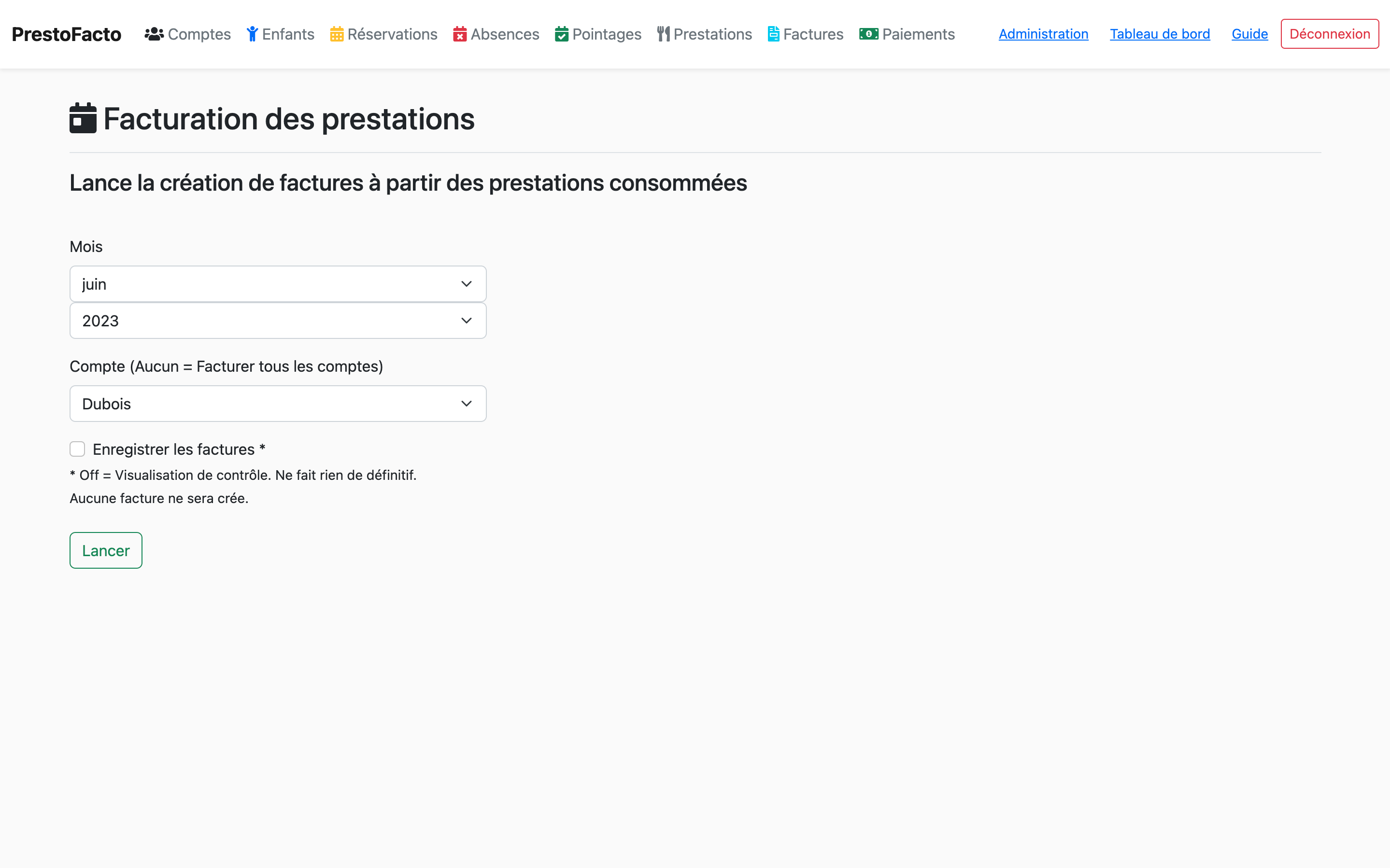Open the Administration link
The width and height of the screenshot is (1390, 868).
(1043, 34)
